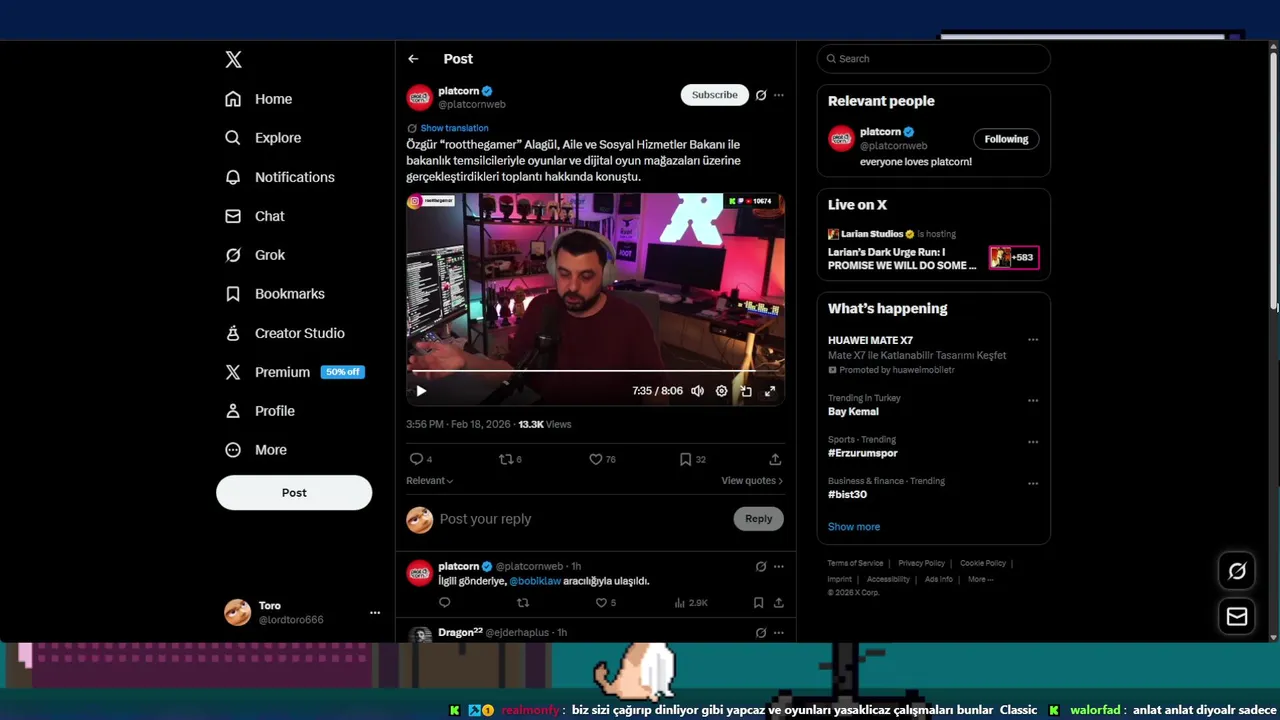Screen dimensions: 1280x720
Task: Click Grok icon on Dragon²² reply
Action: pos(761,633)
